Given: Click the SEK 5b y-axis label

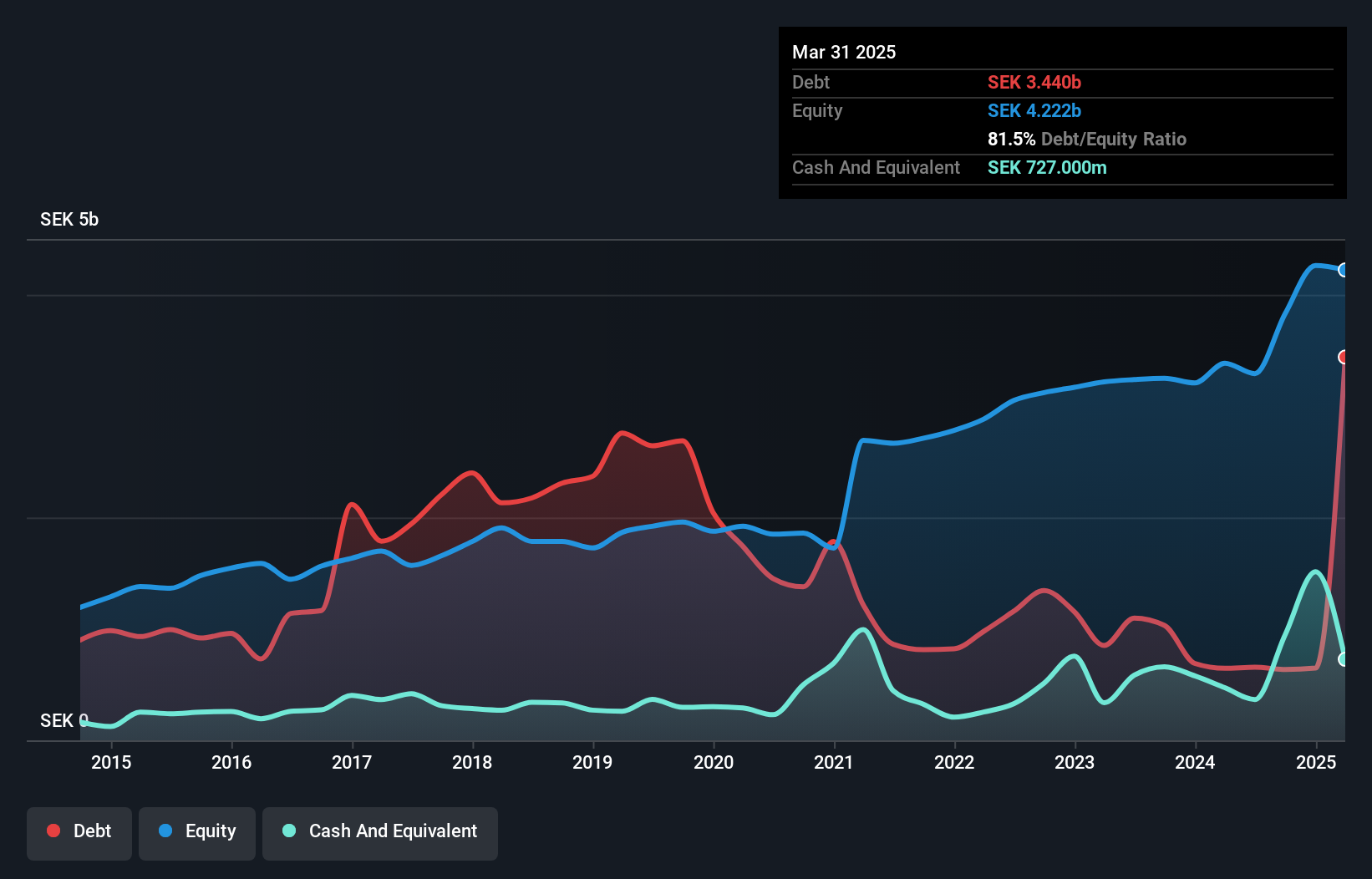Looking at the screenshot, I should pos(69,220).
